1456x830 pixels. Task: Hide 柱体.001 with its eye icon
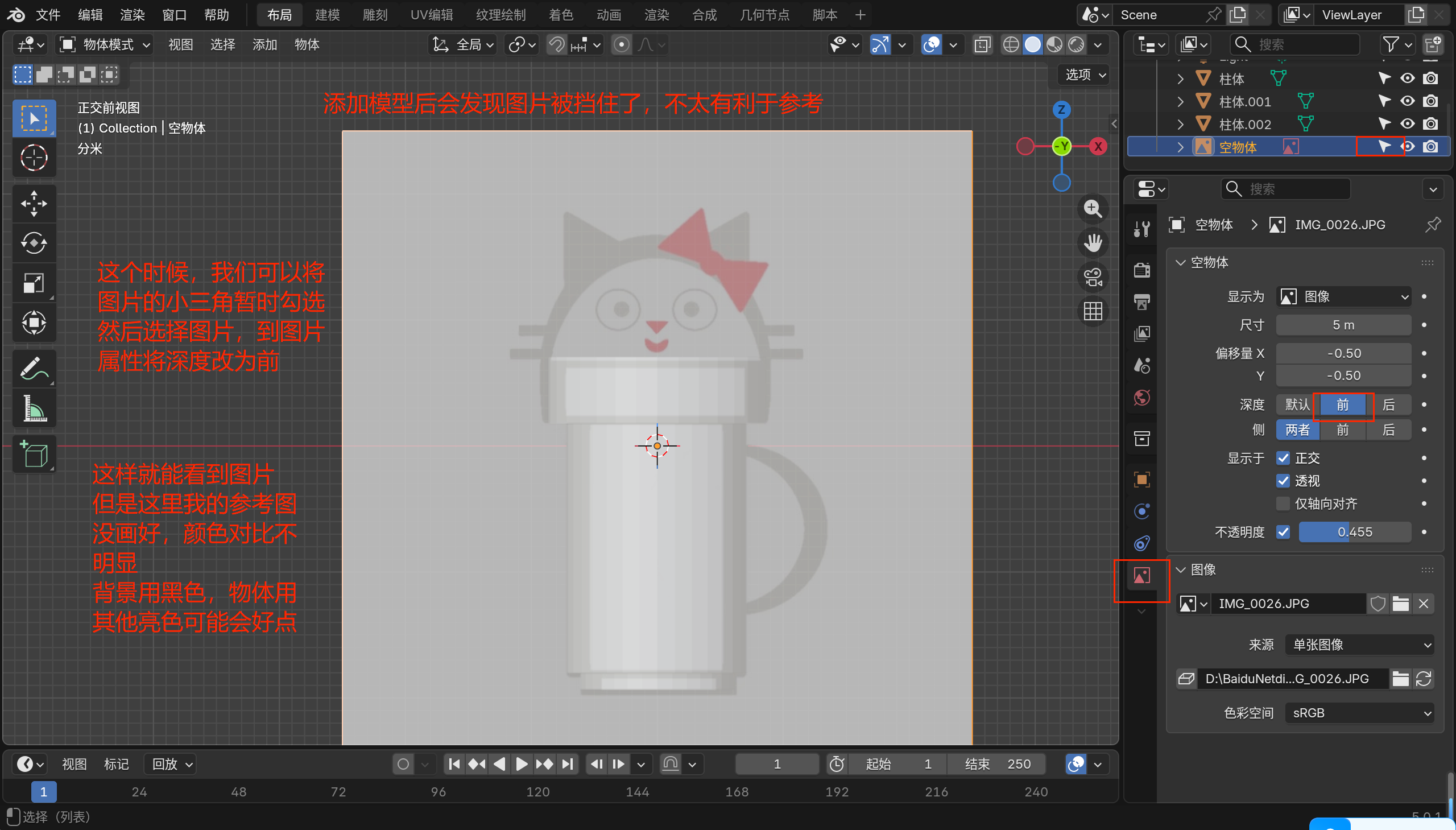point(1407,101)
